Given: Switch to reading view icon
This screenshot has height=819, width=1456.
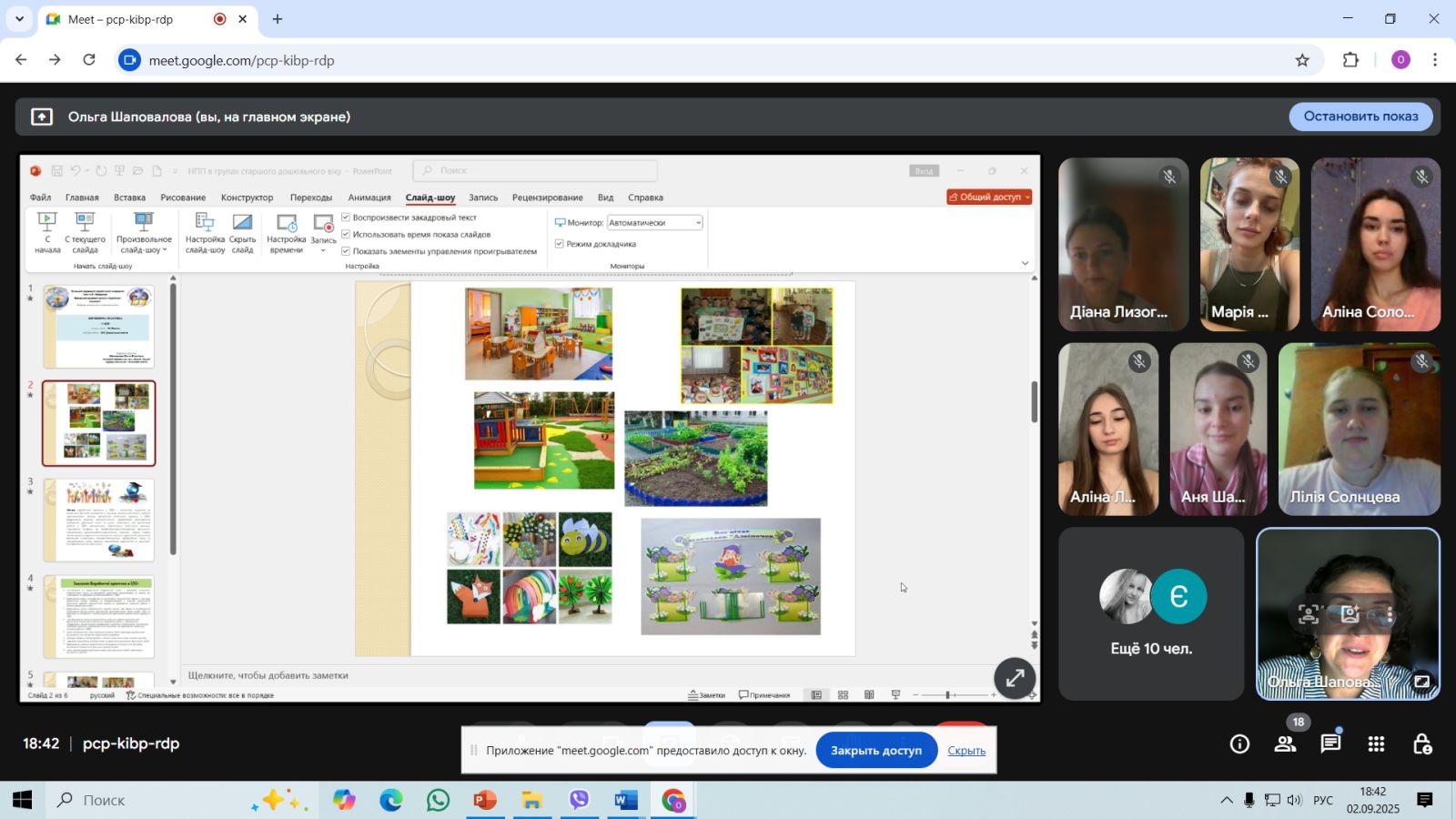Looking at the screenshot, I should coord(869,695).
